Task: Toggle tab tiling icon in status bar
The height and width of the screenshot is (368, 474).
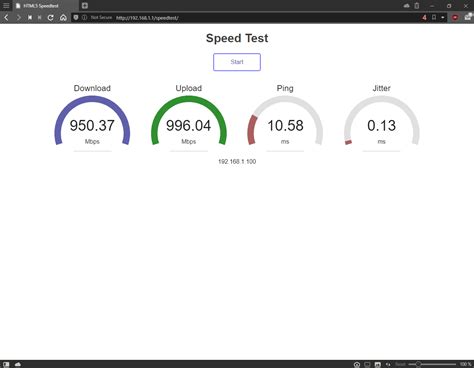Action: point(367,364)
